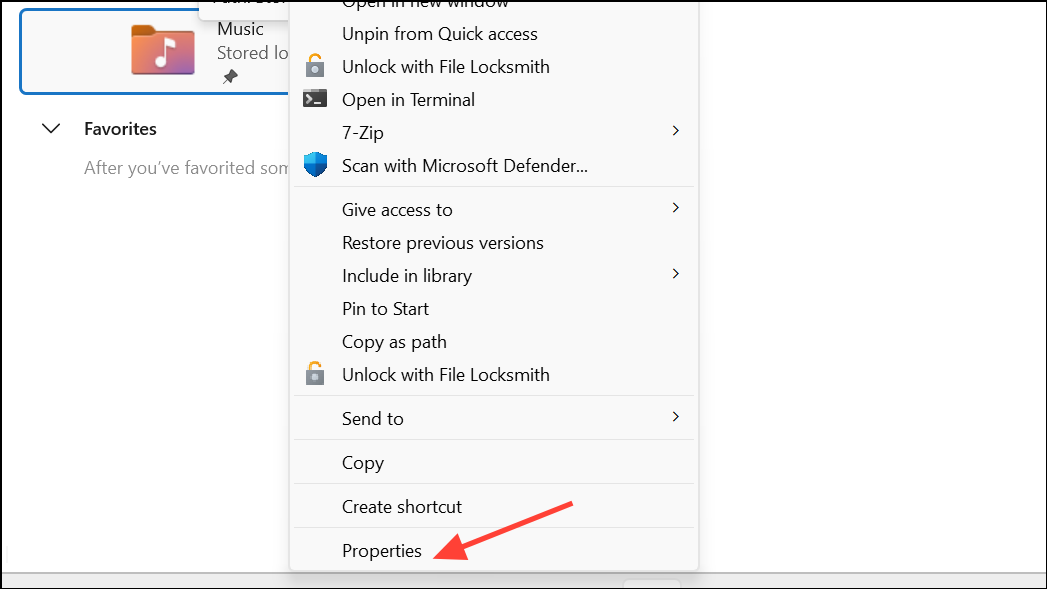This screenshot has width=1047, height=589.
Task: Expand the Include in library submenu
Action: click(675, 274)
